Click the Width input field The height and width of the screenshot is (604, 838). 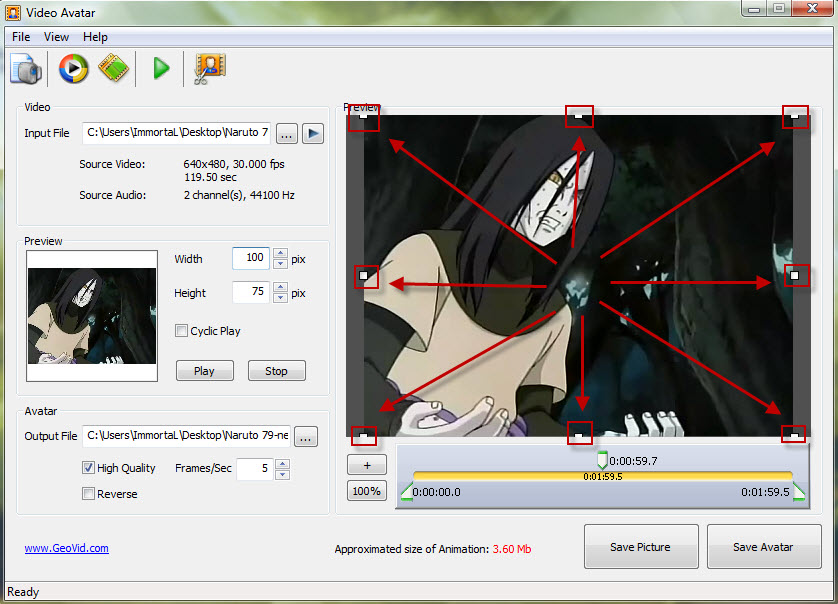point(251,258)
